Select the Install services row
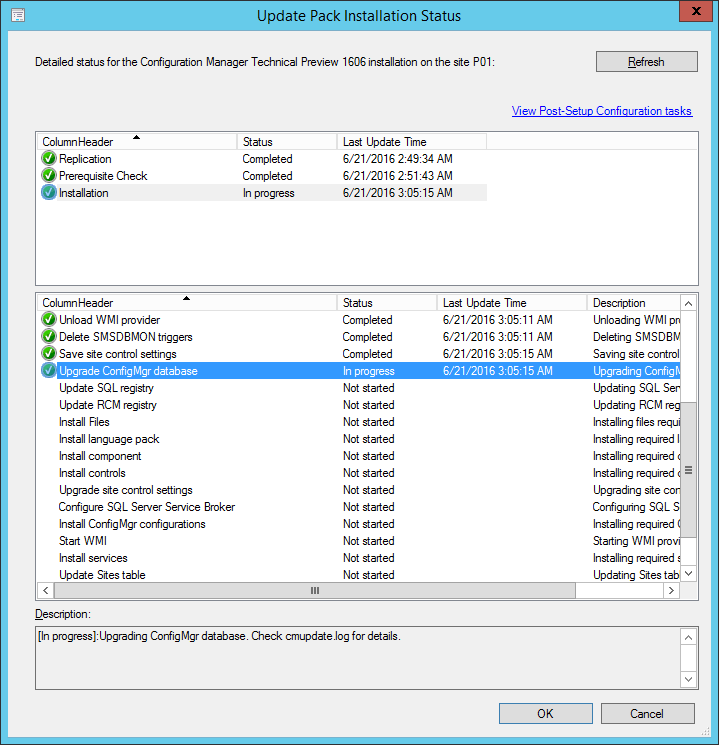719x745 pixels. pos(359,558)
